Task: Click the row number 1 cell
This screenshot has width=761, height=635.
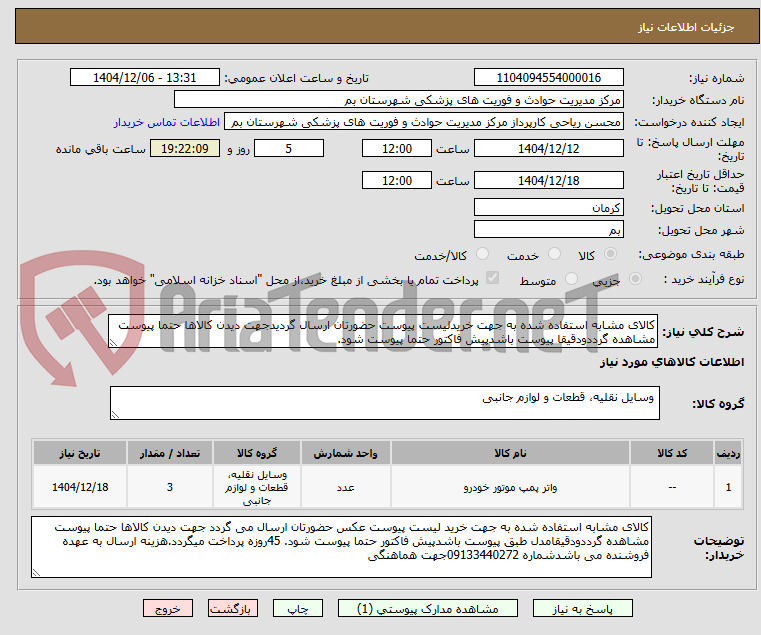Action: tap(728, 487)
